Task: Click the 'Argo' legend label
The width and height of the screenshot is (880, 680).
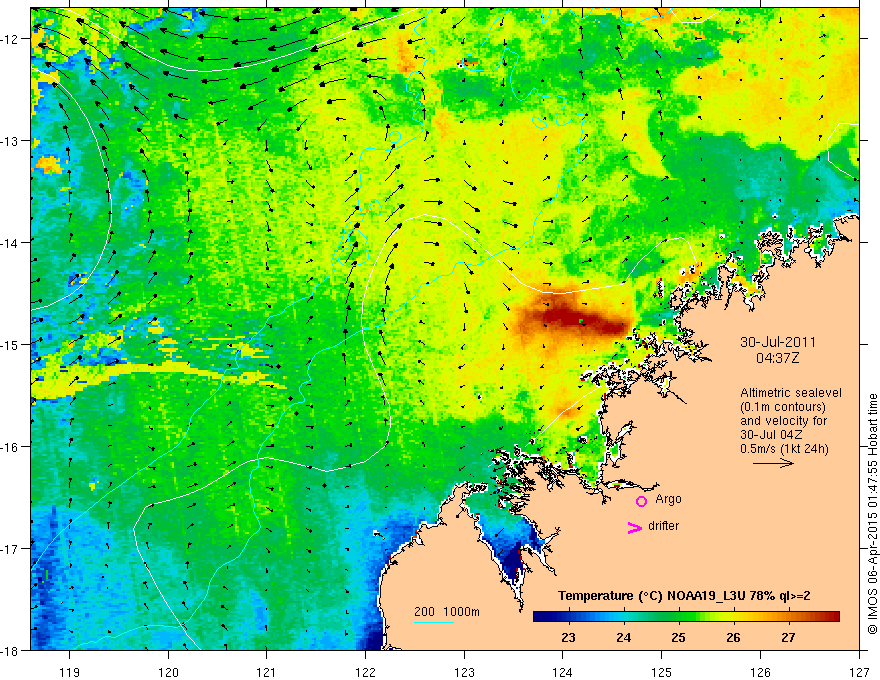Action: tap(668, 499)
